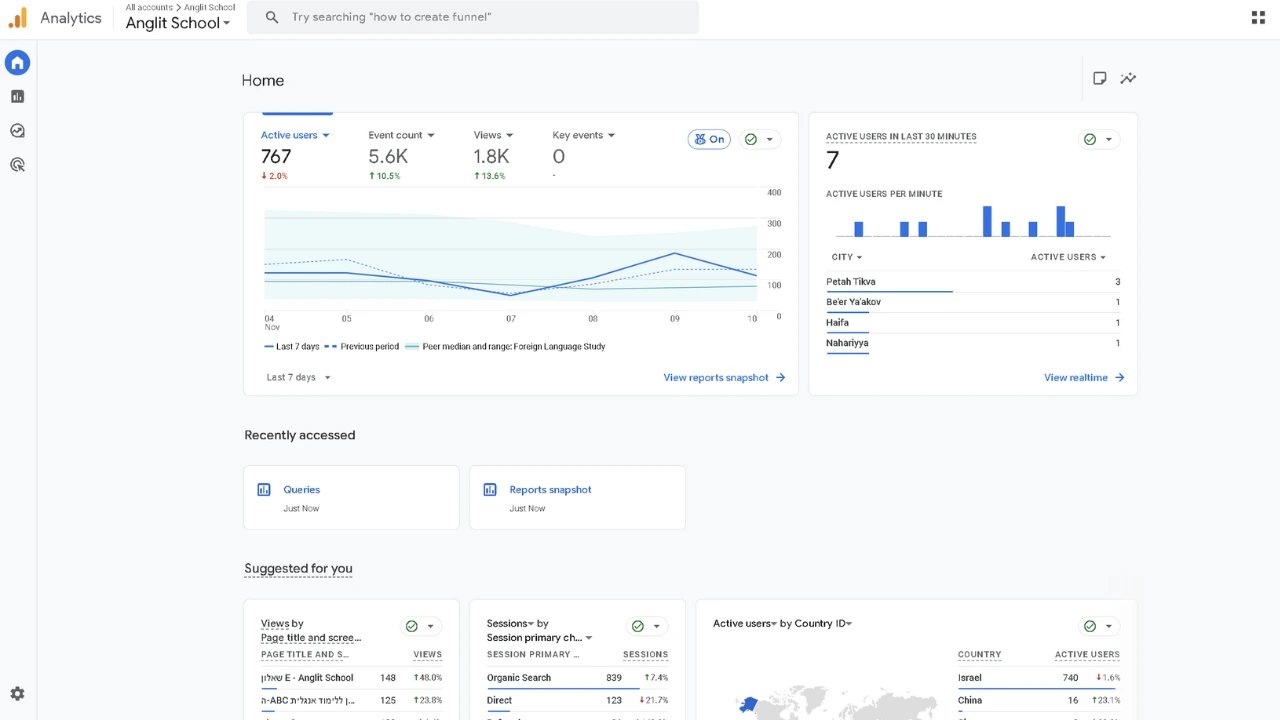Toggle the benchmarking On switch
Image resolution: width=1280 pixels, height=720 pixels.
(709, 140)
